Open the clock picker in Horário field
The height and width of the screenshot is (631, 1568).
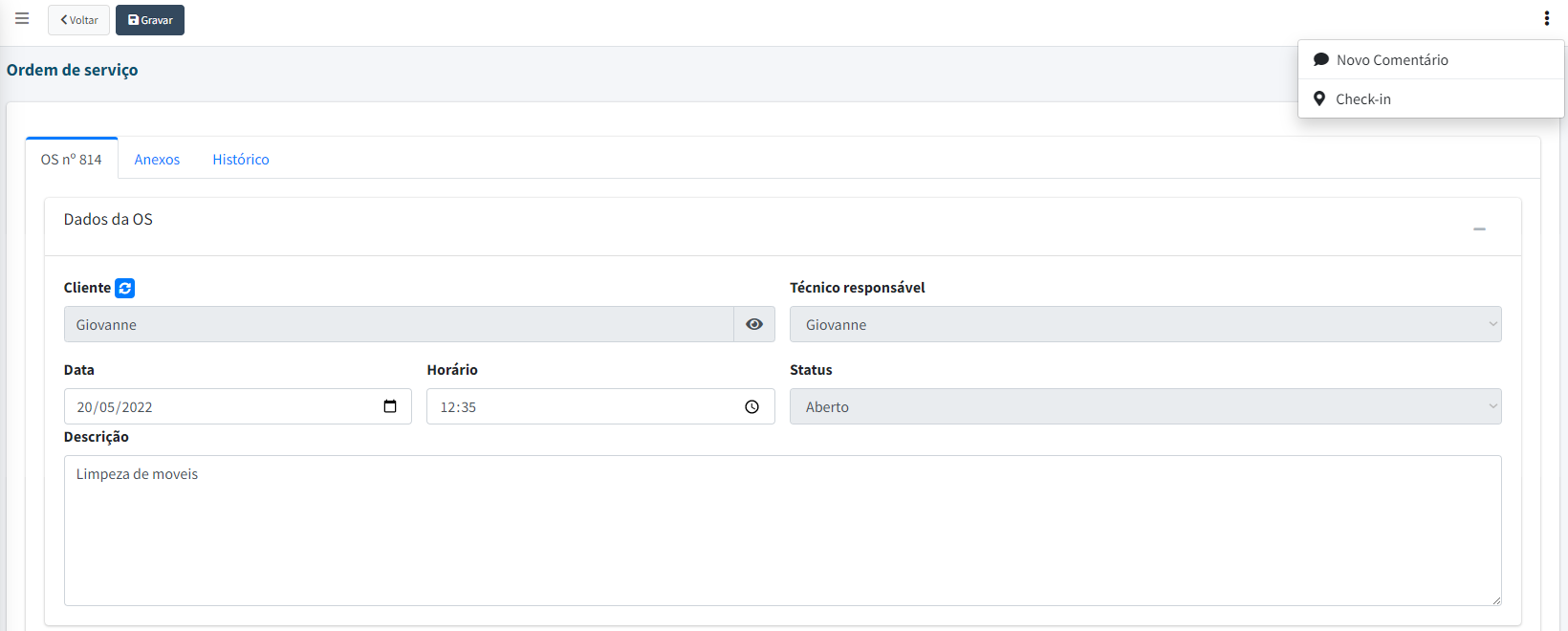click(752, 407)
